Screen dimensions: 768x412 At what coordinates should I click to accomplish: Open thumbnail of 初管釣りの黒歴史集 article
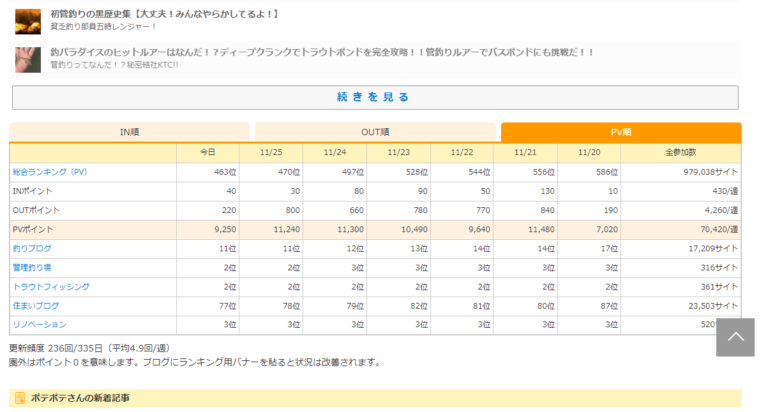28,19
